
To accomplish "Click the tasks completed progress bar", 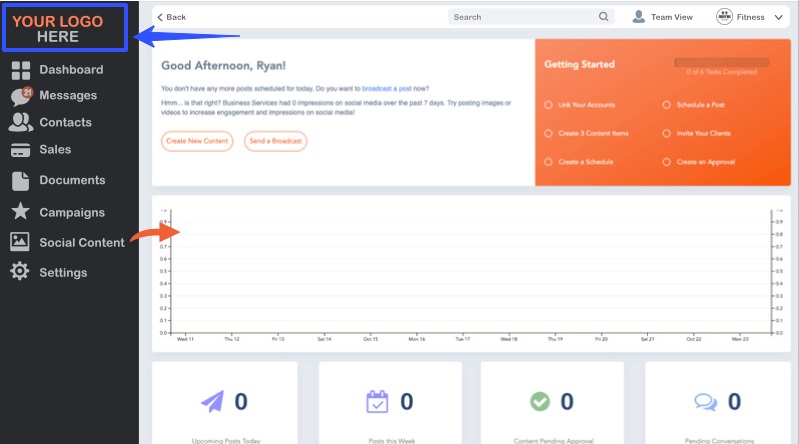I will [x=721, y=62].
